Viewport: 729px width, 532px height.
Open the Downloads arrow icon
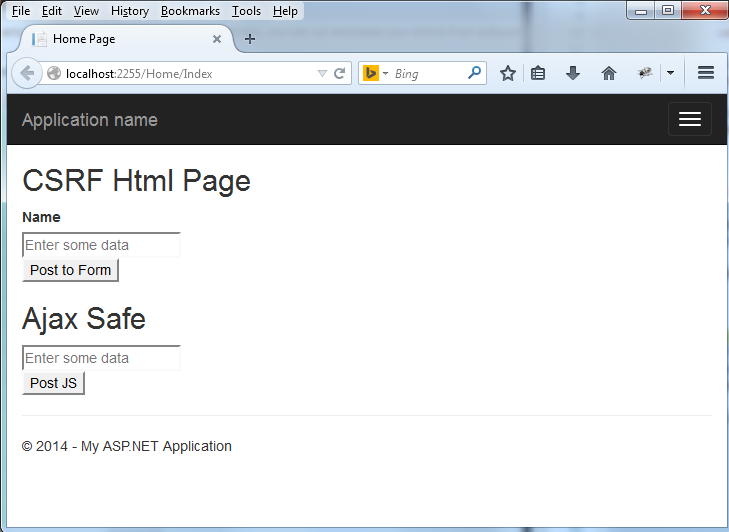573,73
